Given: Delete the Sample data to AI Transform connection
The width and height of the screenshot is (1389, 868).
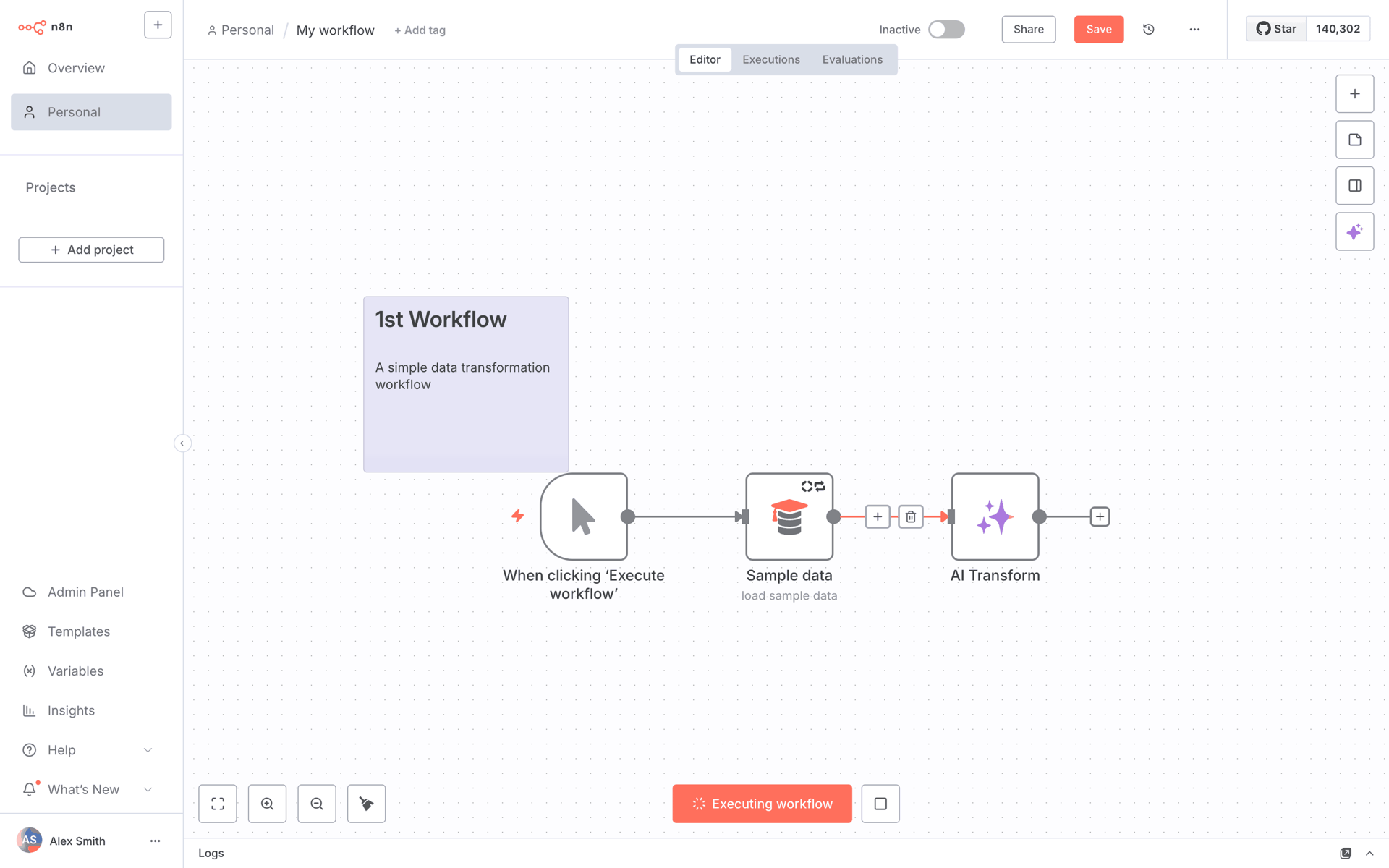Looking at the screenshot, I should [911, 516].
